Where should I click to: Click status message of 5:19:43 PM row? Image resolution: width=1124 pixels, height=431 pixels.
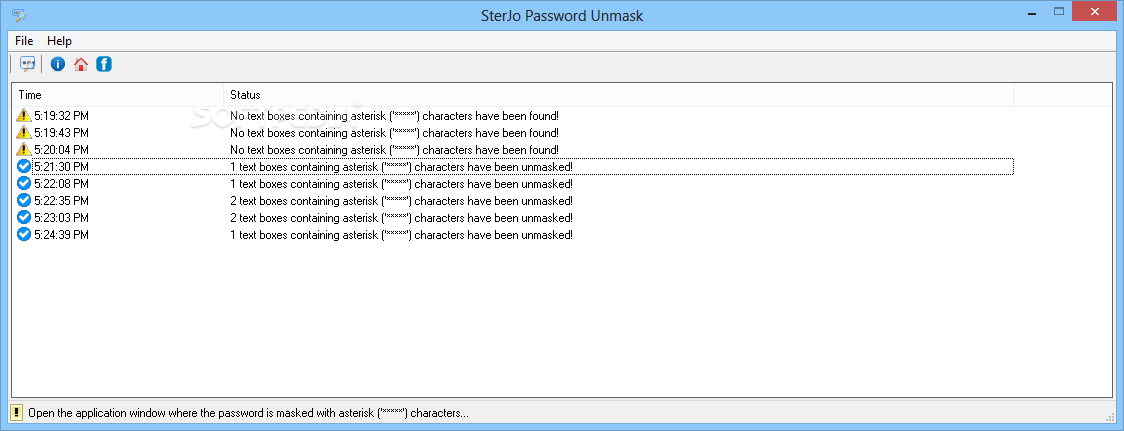tap(394, 133)
